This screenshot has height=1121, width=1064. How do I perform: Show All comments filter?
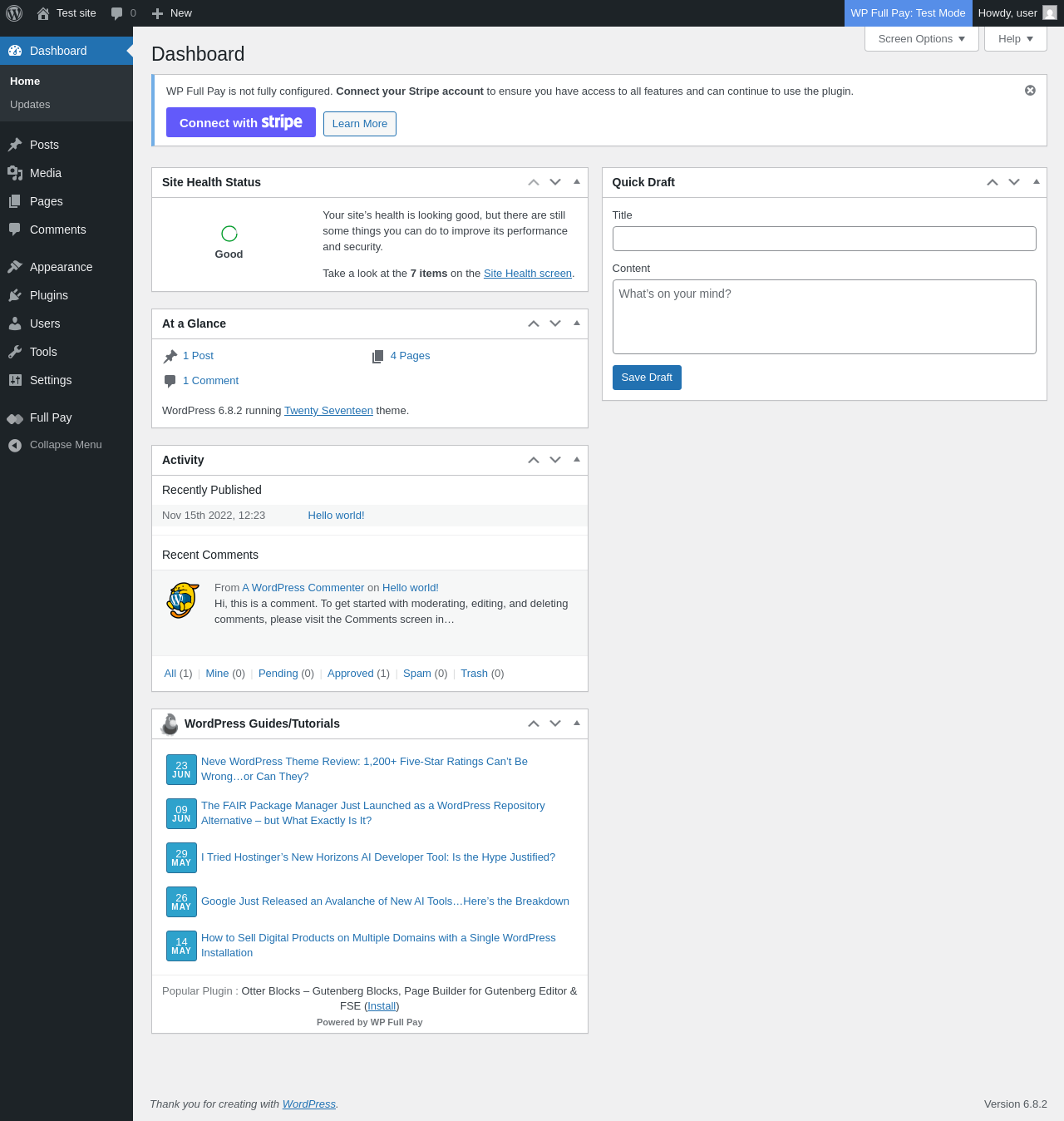coord(170,674)
